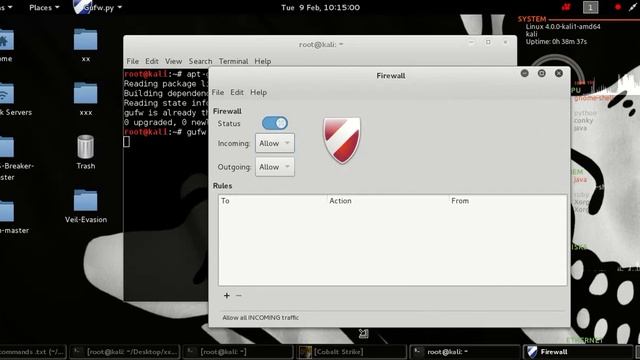Viewport: 640px width, 360px height.
Task: Open the Gufw.py app menu
Action: click(x=98, y=7)
